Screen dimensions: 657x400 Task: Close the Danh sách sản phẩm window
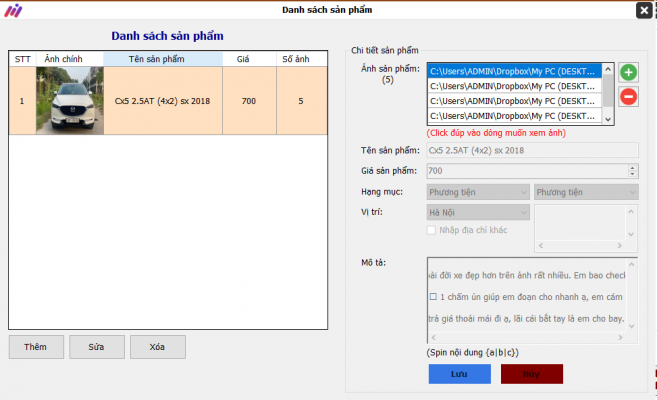point(645,10)
